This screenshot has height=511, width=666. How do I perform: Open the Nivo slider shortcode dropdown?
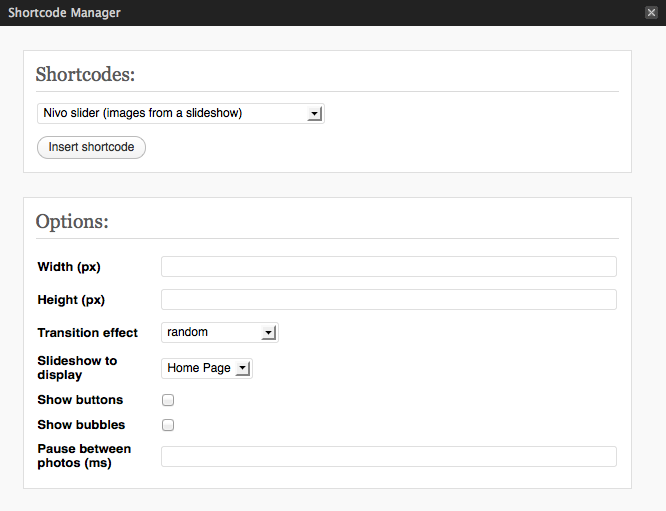click(x=181, y=113)
